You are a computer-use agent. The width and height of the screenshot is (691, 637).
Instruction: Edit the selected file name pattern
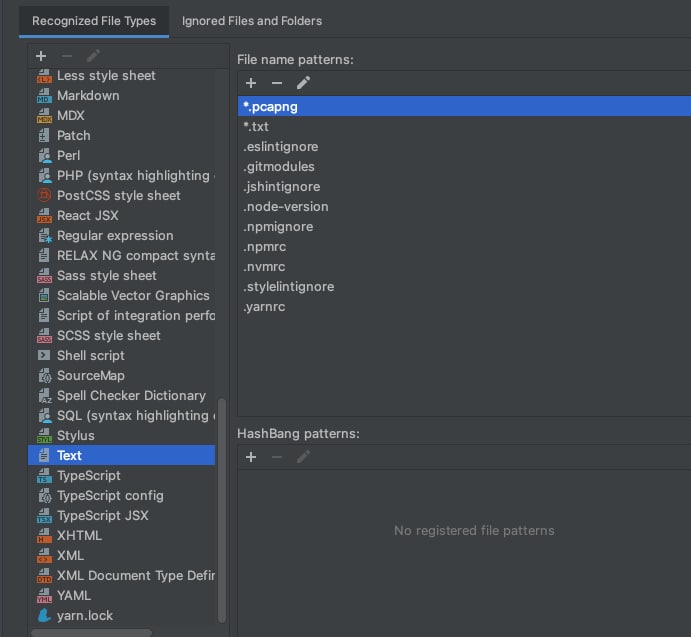pyautogui.click(x=303, y=83)
